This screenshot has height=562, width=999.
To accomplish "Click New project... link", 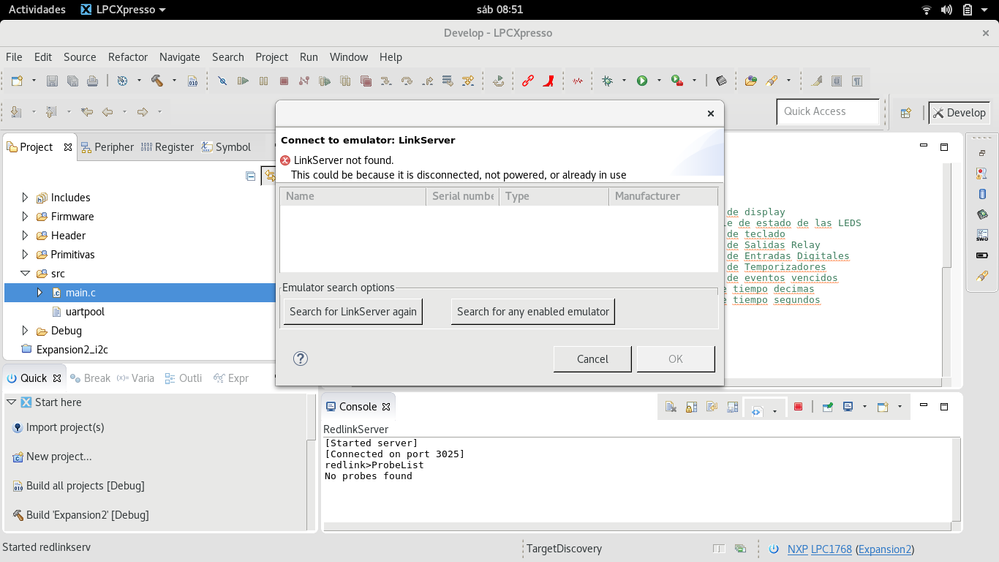I will (x=59, y=456).
